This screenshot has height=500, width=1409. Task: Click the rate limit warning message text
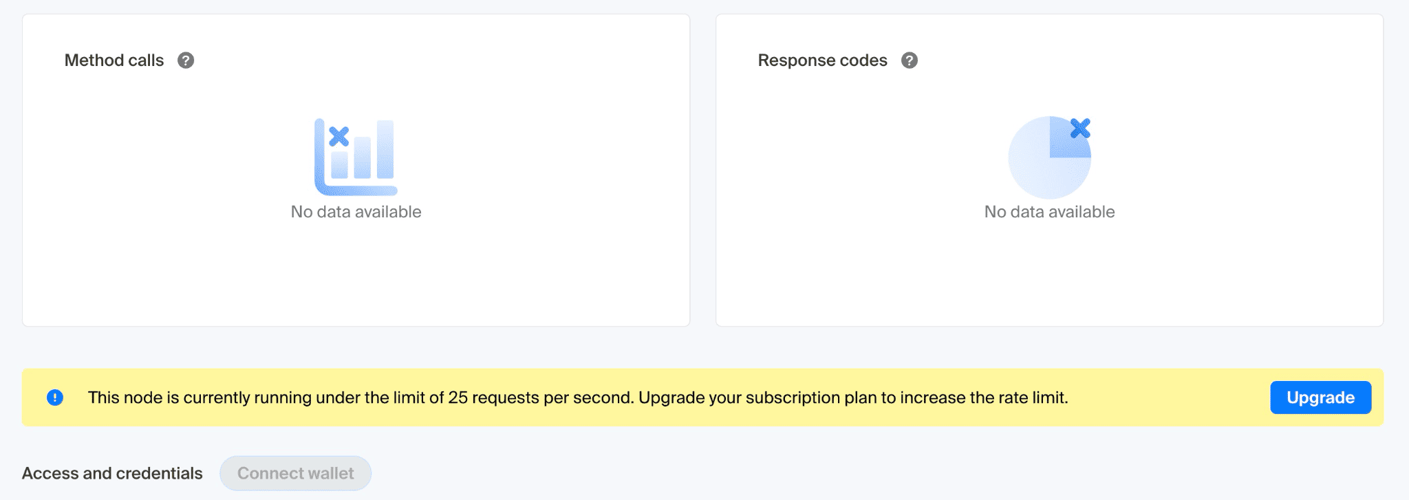pyautogui.click(x=578, y=397)
